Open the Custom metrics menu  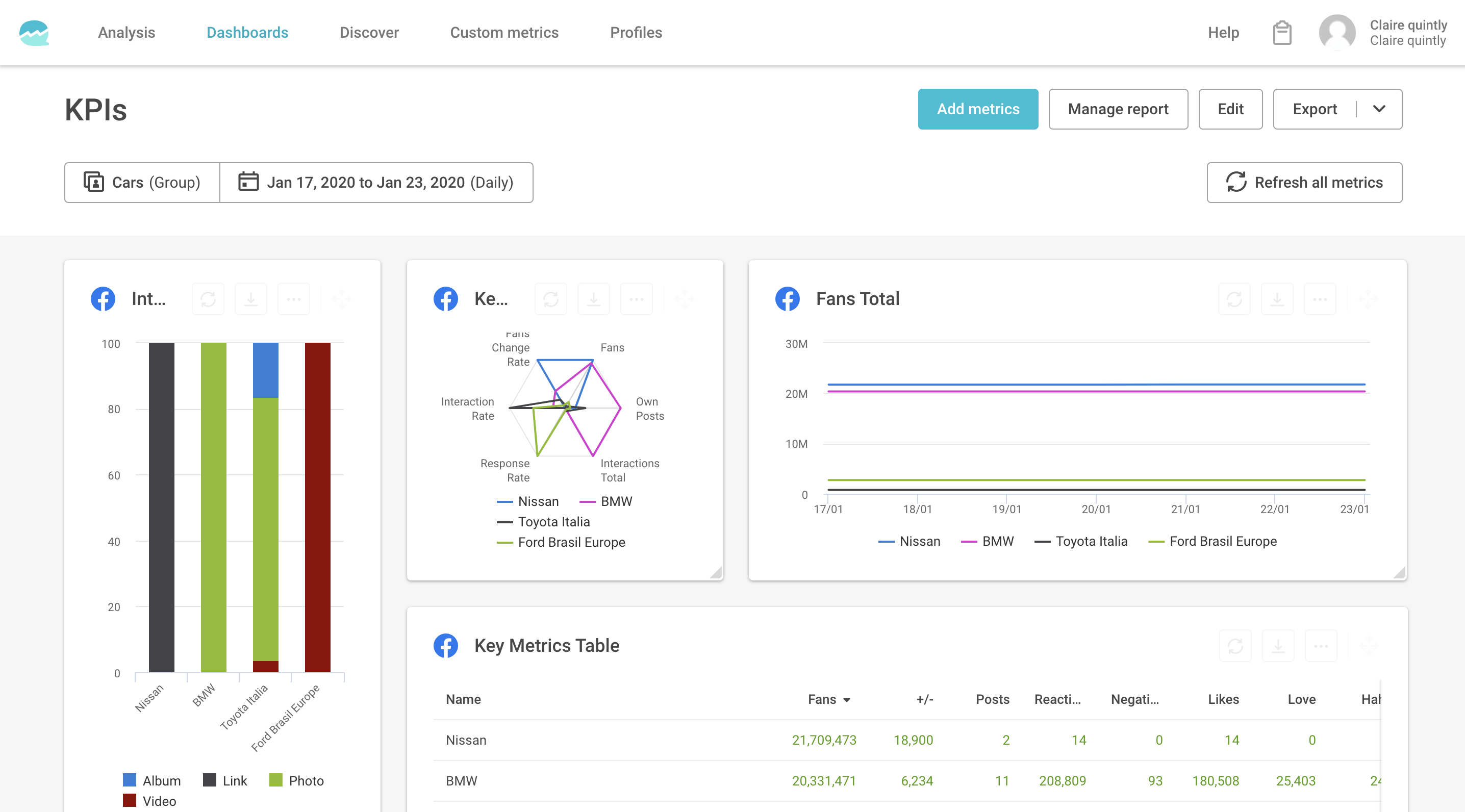click(x=504, y=33)
